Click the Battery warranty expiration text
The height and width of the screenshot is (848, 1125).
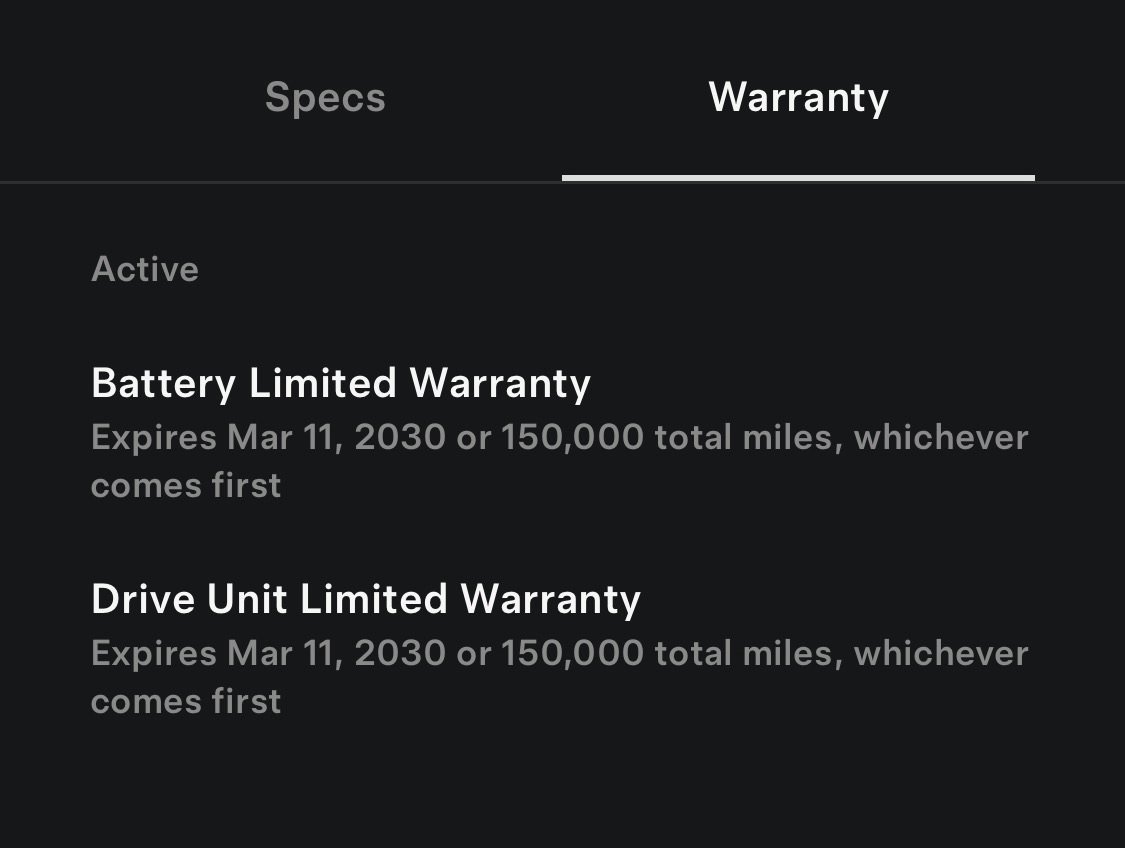click(560, 437)
